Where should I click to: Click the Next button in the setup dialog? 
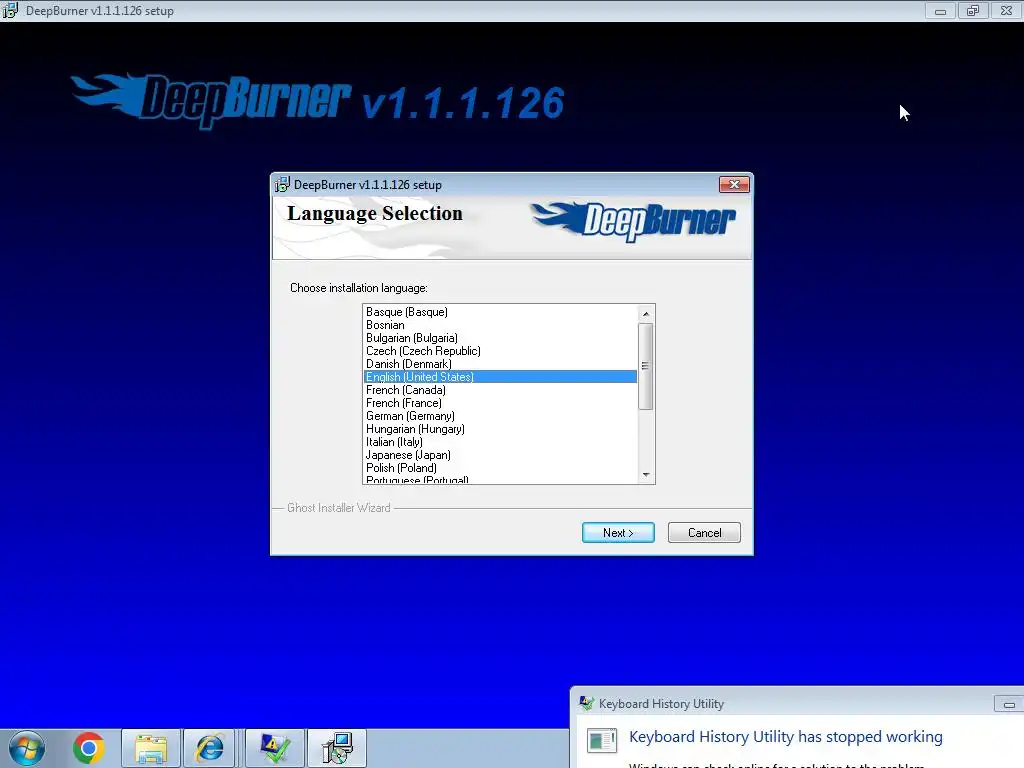click(x=618, y=532)
